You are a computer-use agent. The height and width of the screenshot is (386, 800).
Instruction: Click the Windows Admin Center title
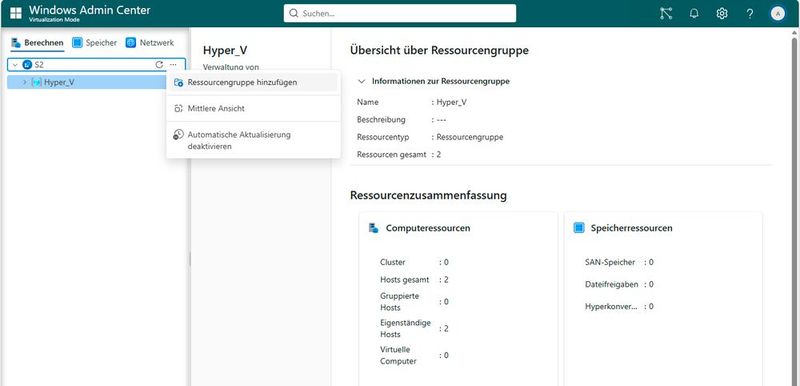[90, 10]
